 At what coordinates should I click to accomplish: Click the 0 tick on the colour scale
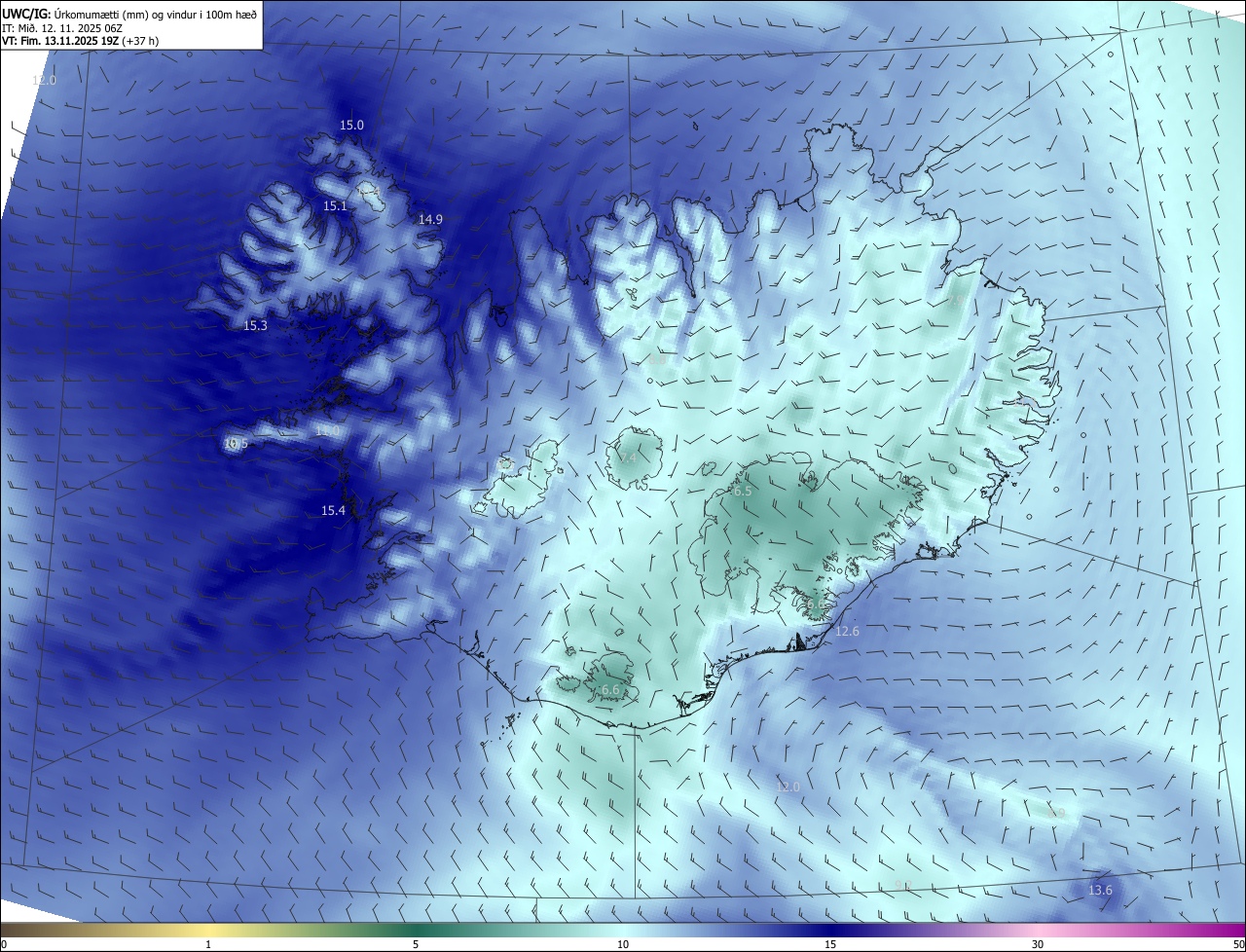(3, 944)
